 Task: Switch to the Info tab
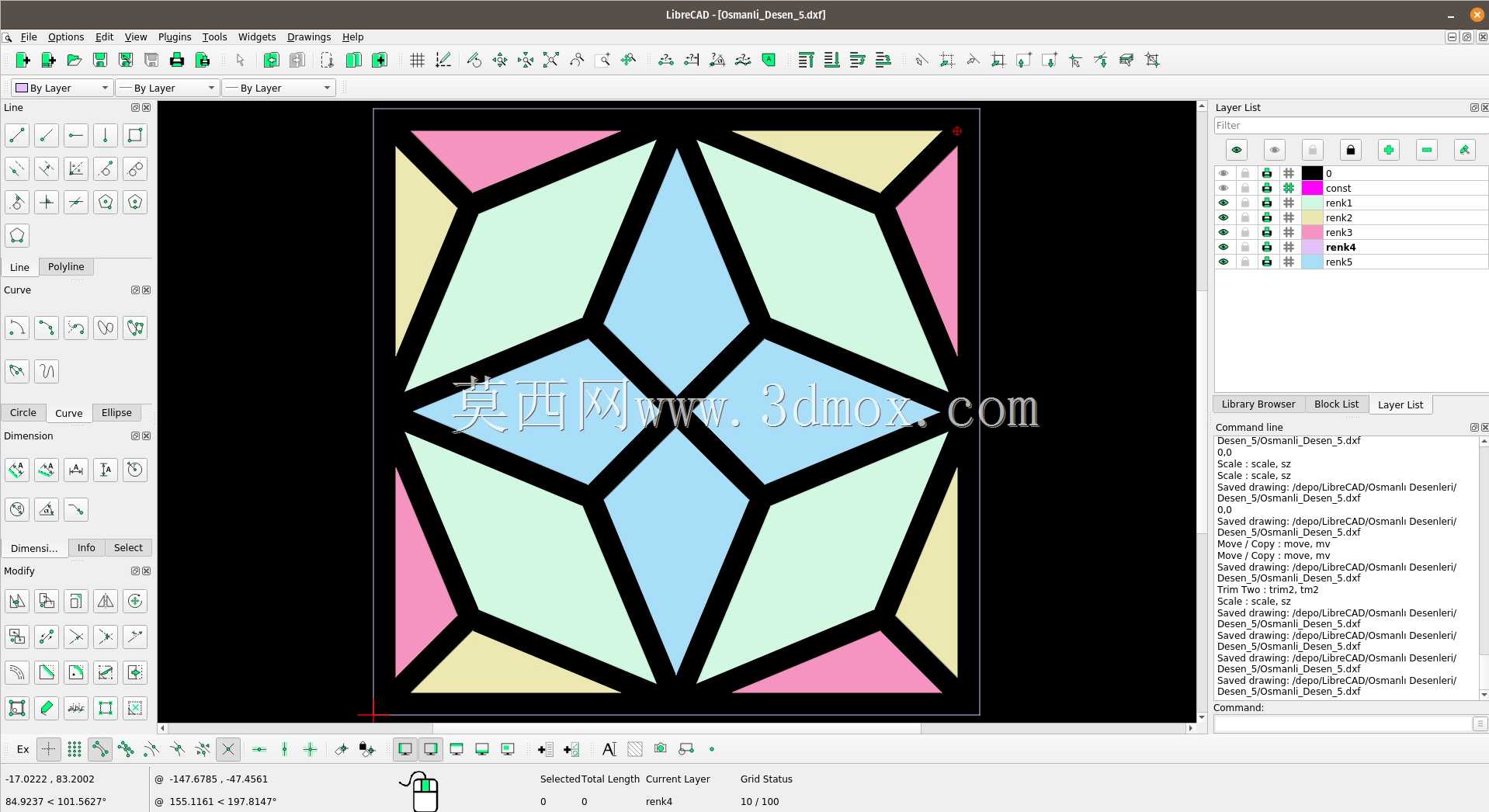[86, 547]
